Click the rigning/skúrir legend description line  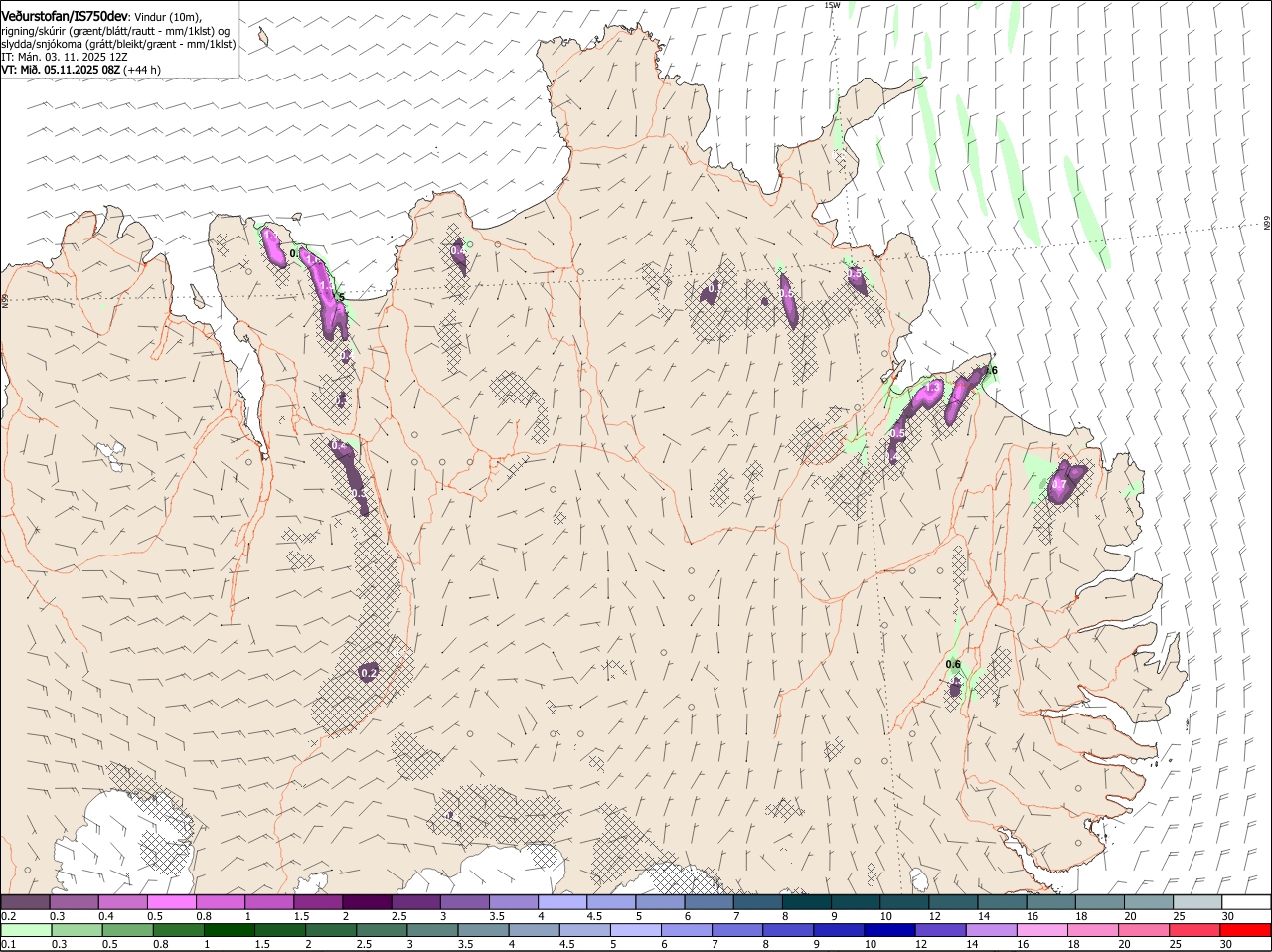(x=115, y=31)
